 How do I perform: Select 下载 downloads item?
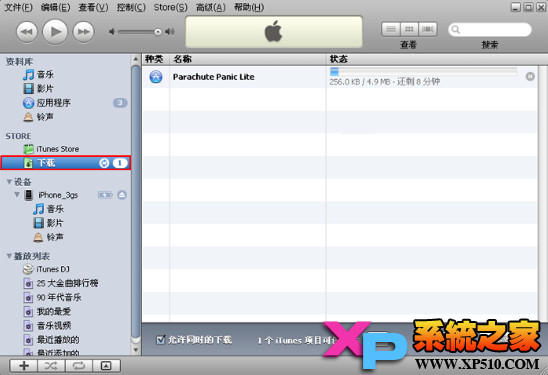(x=66, y=163)
